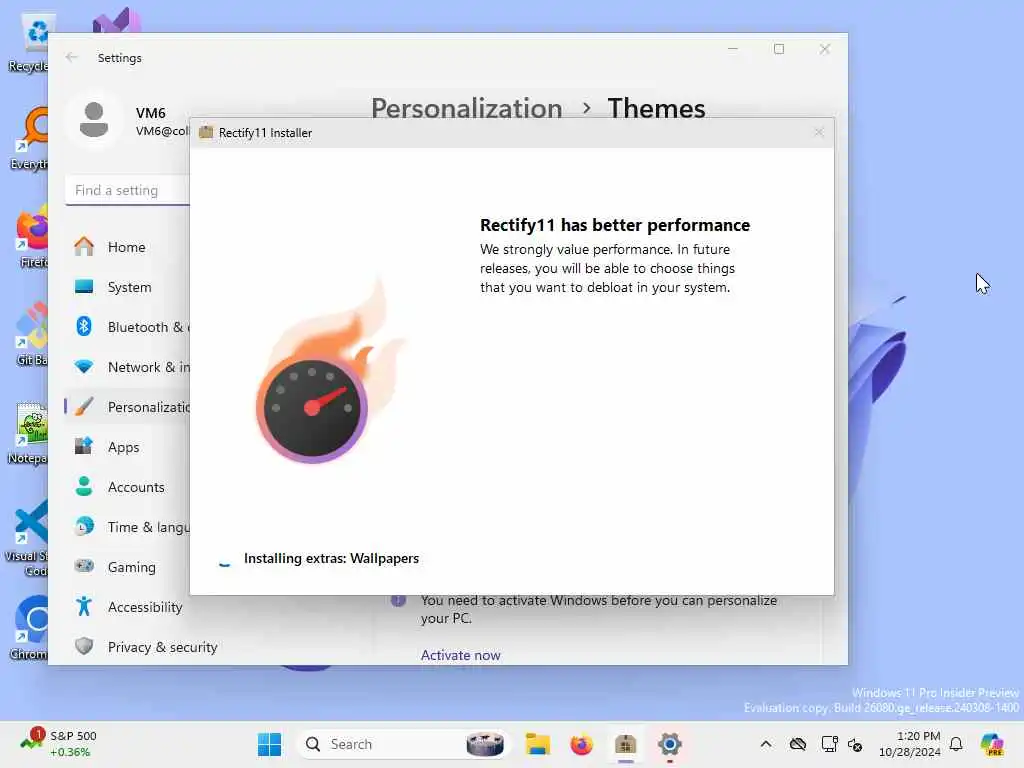This screenshot has width=1024, height=768.
Task: Click the Activate now link
Action: [460, 655]
